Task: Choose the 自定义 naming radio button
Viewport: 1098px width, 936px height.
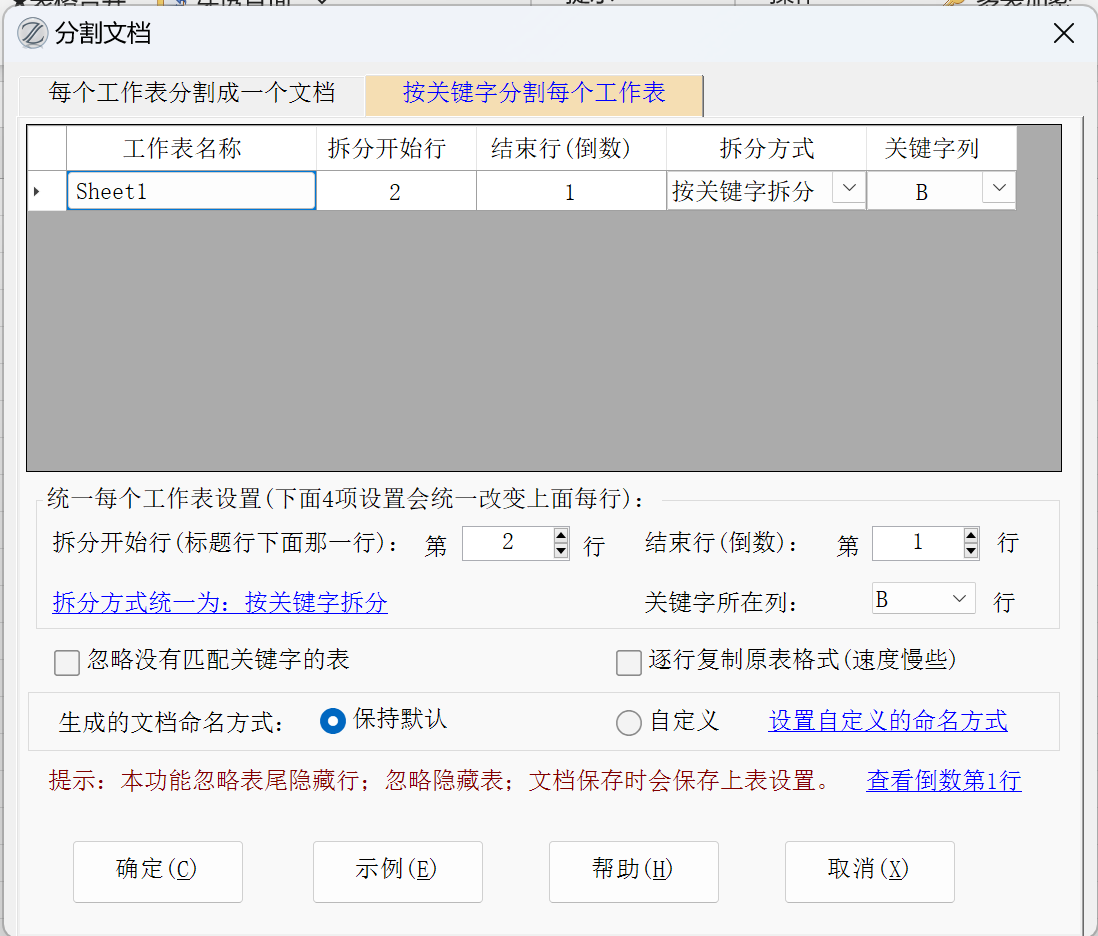Action: click(x=629, y=722)
